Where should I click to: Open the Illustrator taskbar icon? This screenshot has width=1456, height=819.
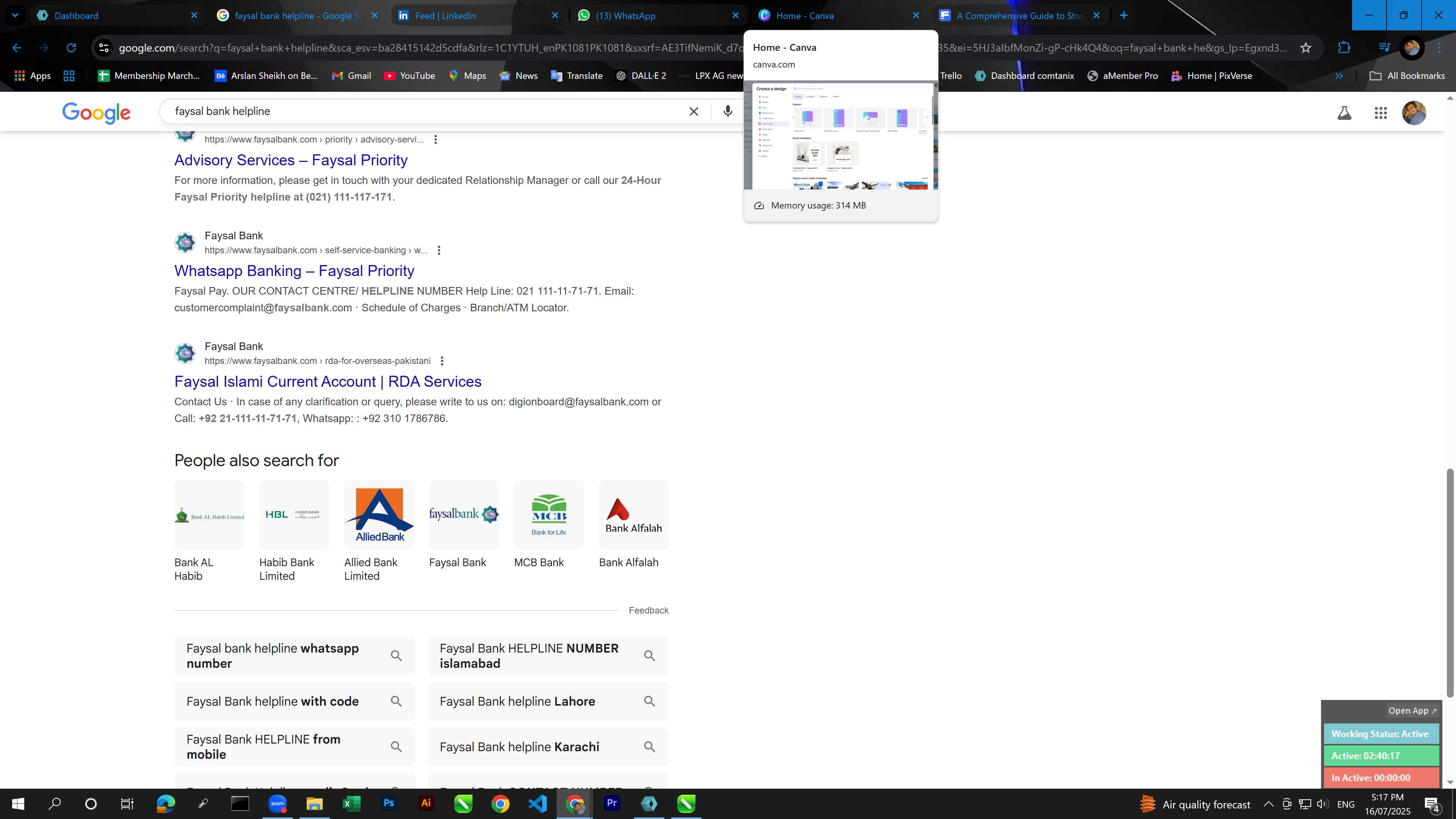click(x=425, y=803)
